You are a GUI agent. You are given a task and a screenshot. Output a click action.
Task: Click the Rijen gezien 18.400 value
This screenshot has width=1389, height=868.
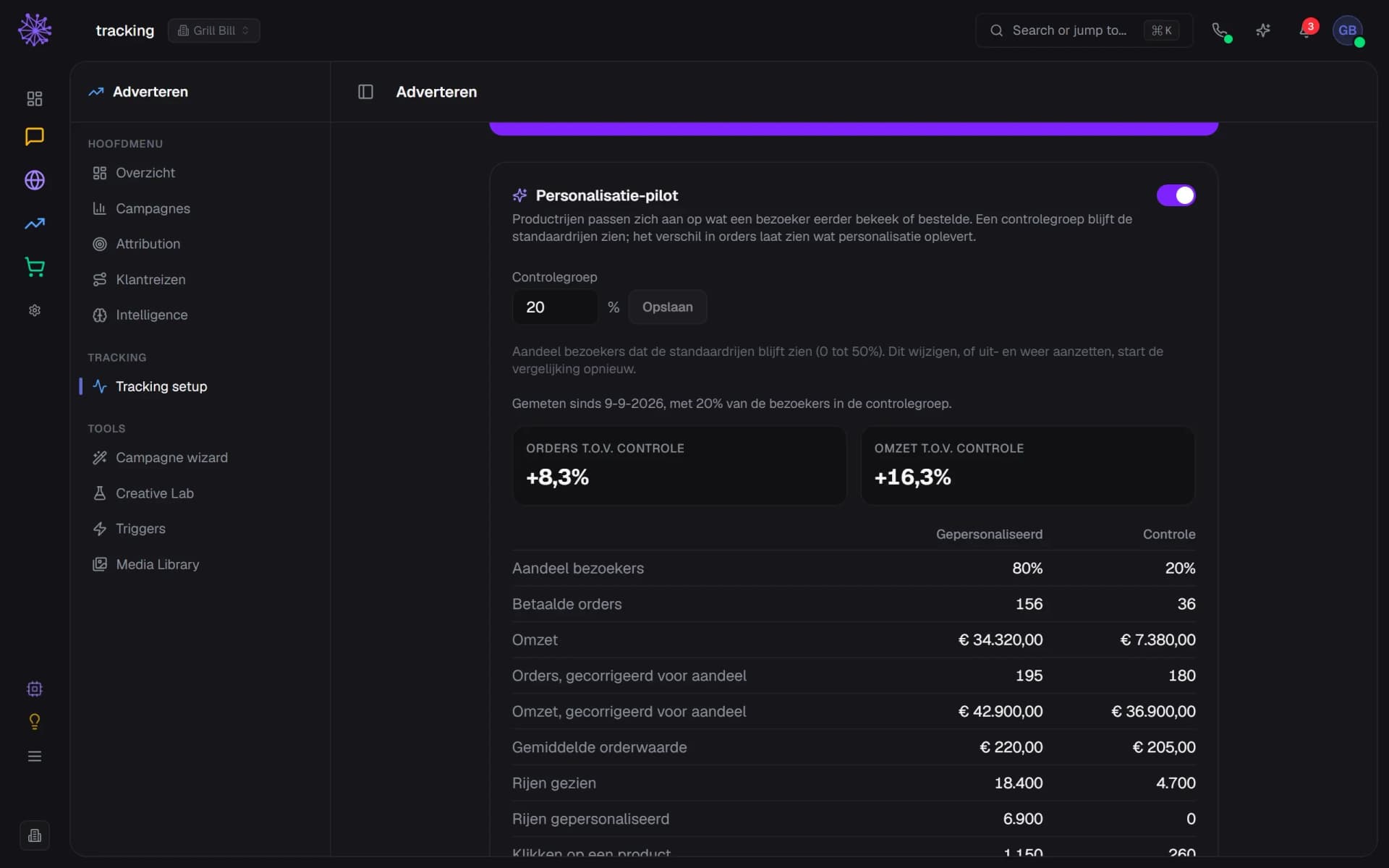point(1018,783)
